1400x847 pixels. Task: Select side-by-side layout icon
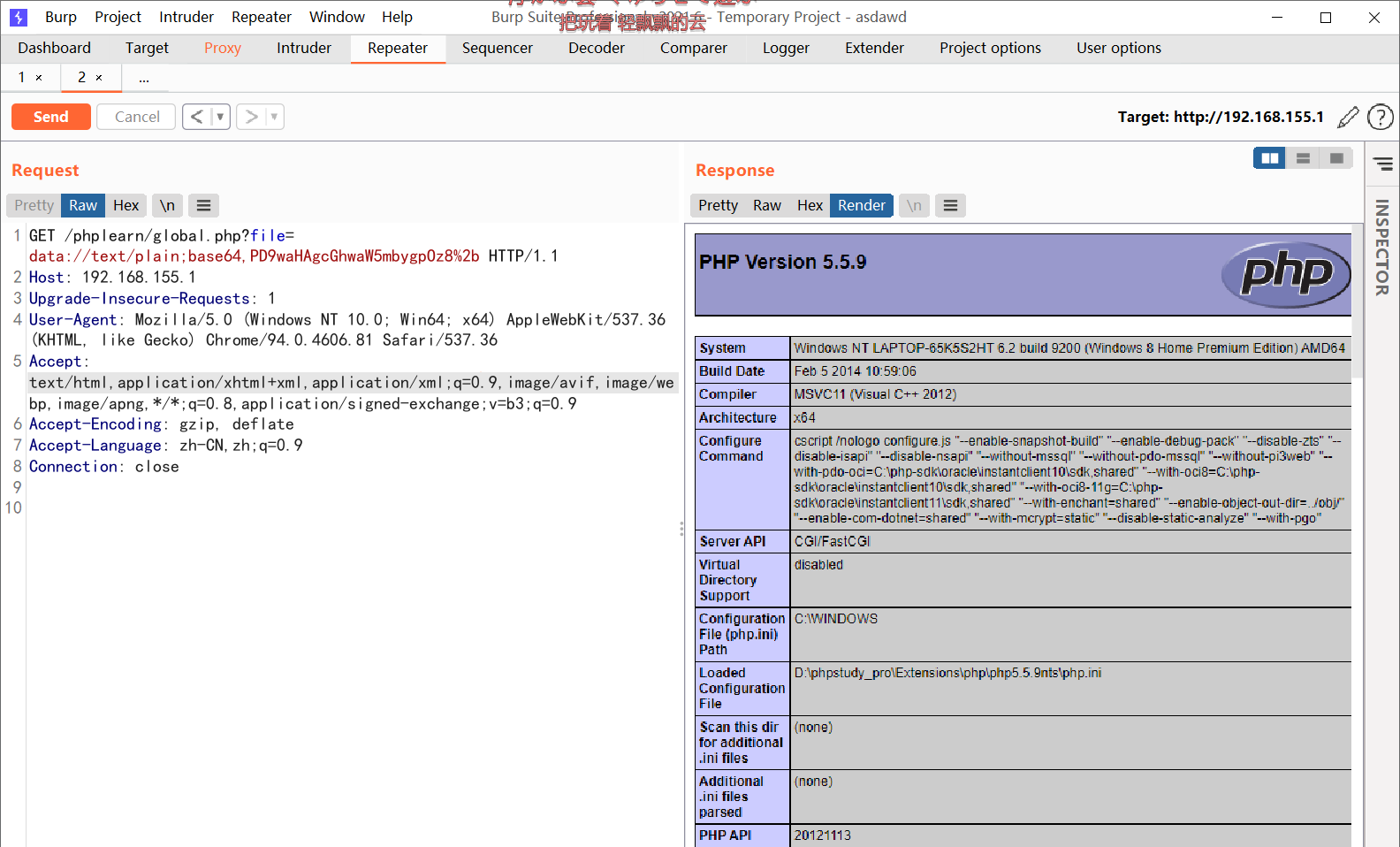(x=1270, y=158)
